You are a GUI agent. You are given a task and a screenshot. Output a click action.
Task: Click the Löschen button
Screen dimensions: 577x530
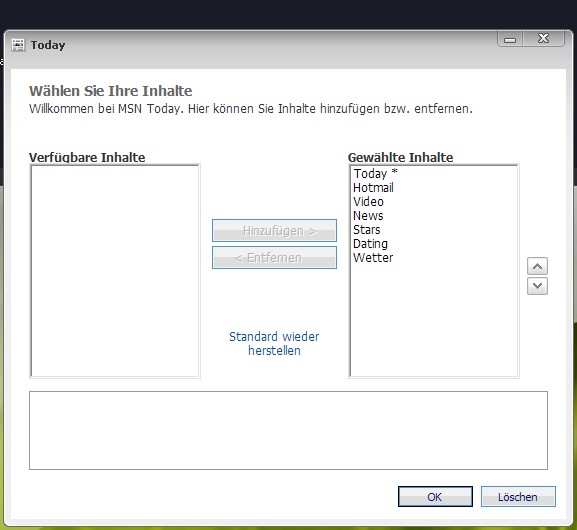[x=518, y=497]
